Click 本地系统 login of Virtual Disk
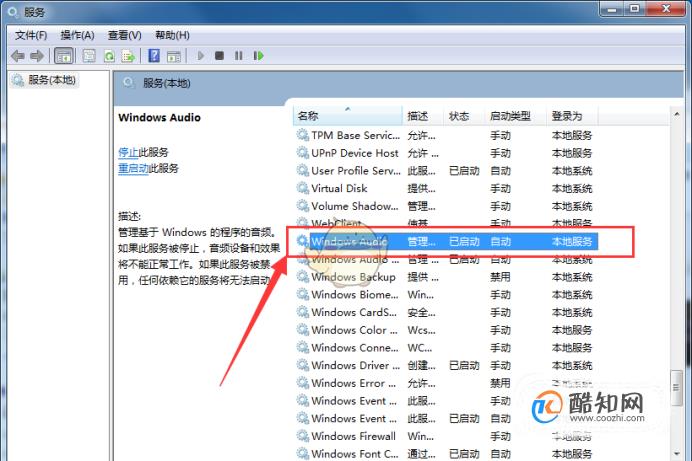 (x=572, y=188)
